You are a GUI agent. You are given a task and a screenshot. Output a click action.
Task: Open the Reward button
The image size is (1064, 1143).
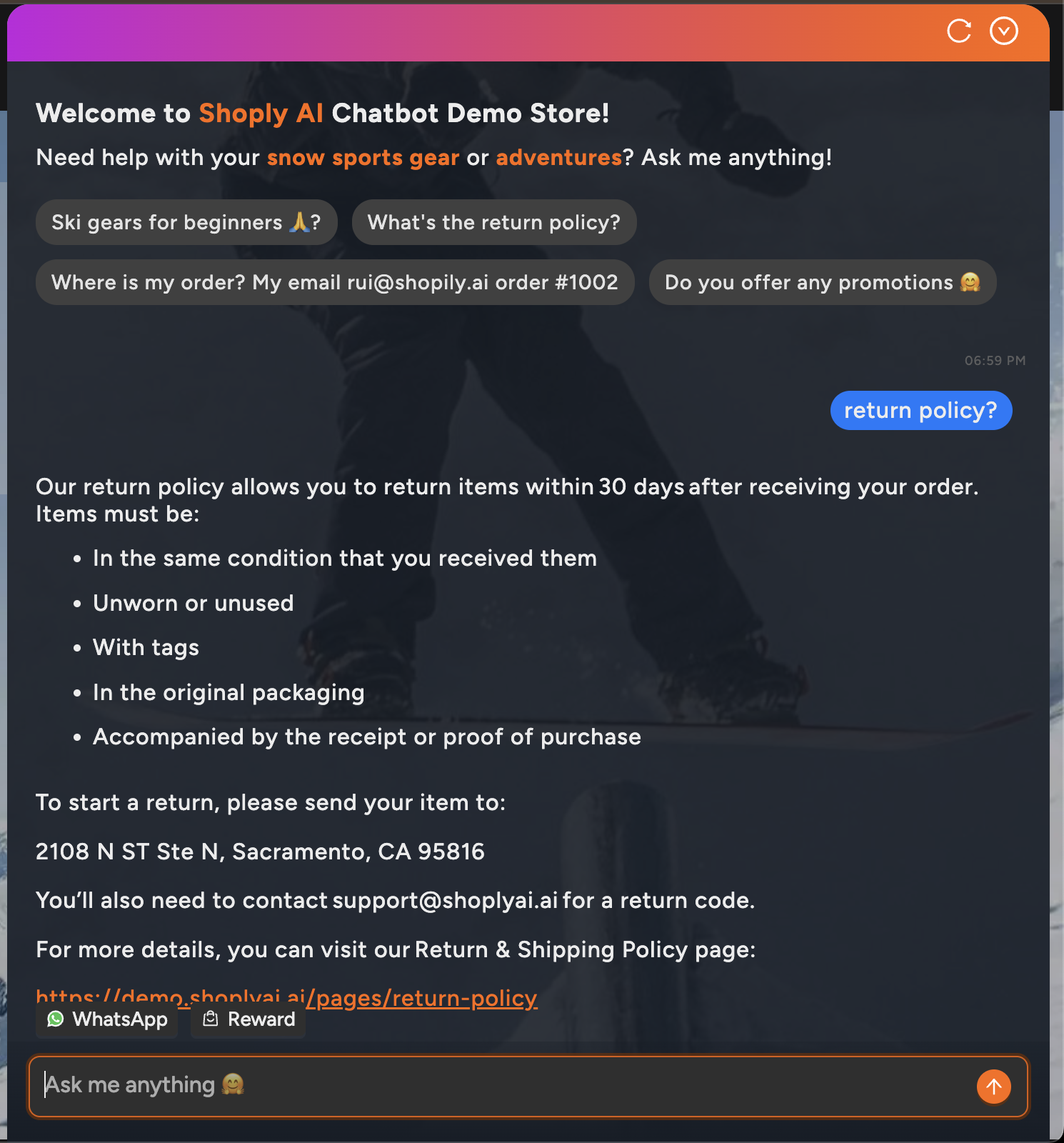(x=249, y=1019)
